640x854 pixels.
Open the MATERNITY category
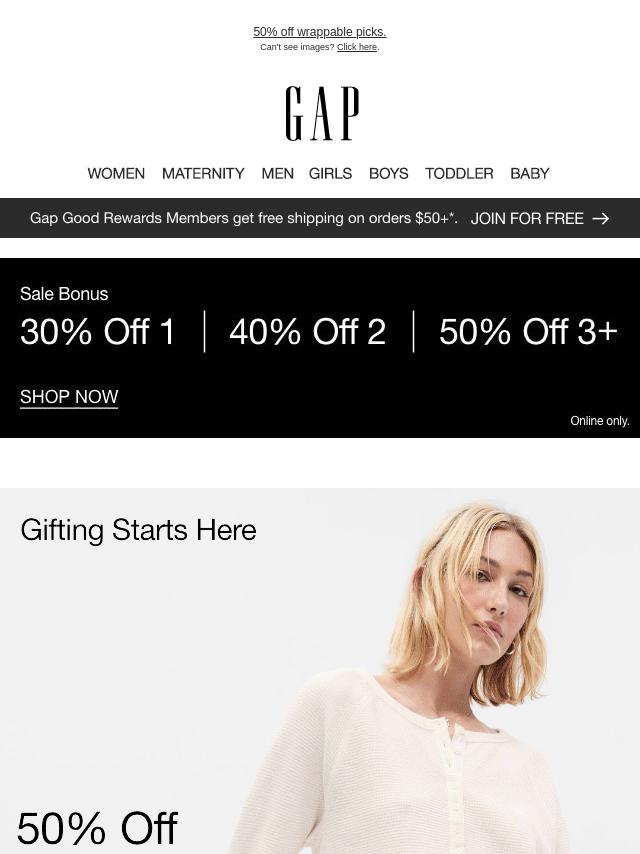203,173
